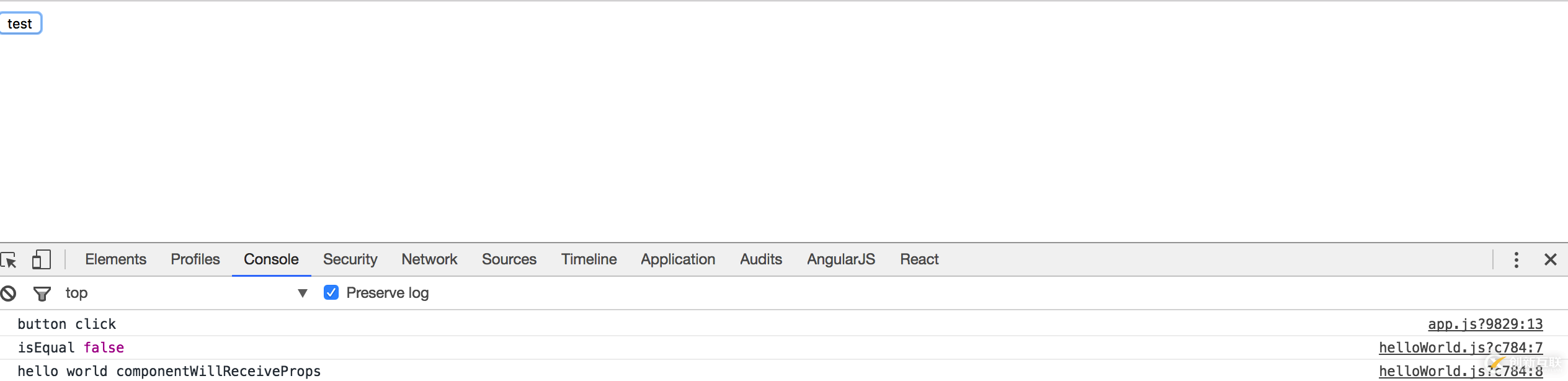This screenshot has width=1568, height=381.
Task: Toggle the device toolbar icon
Action: coord(41,259)
